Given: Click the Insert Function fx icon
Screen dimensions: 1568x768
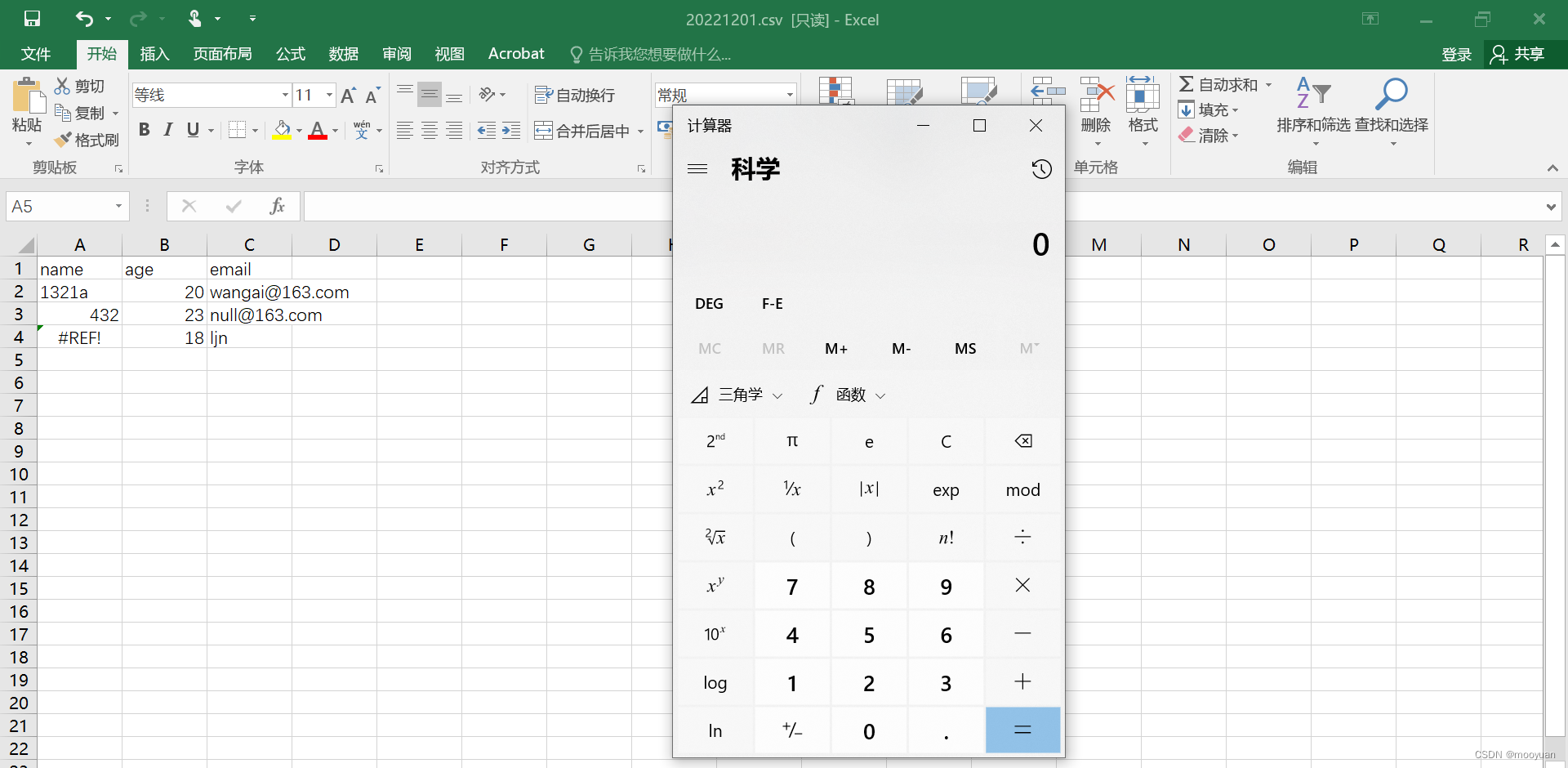Looking at the screenshot, I should click(278, 206).
